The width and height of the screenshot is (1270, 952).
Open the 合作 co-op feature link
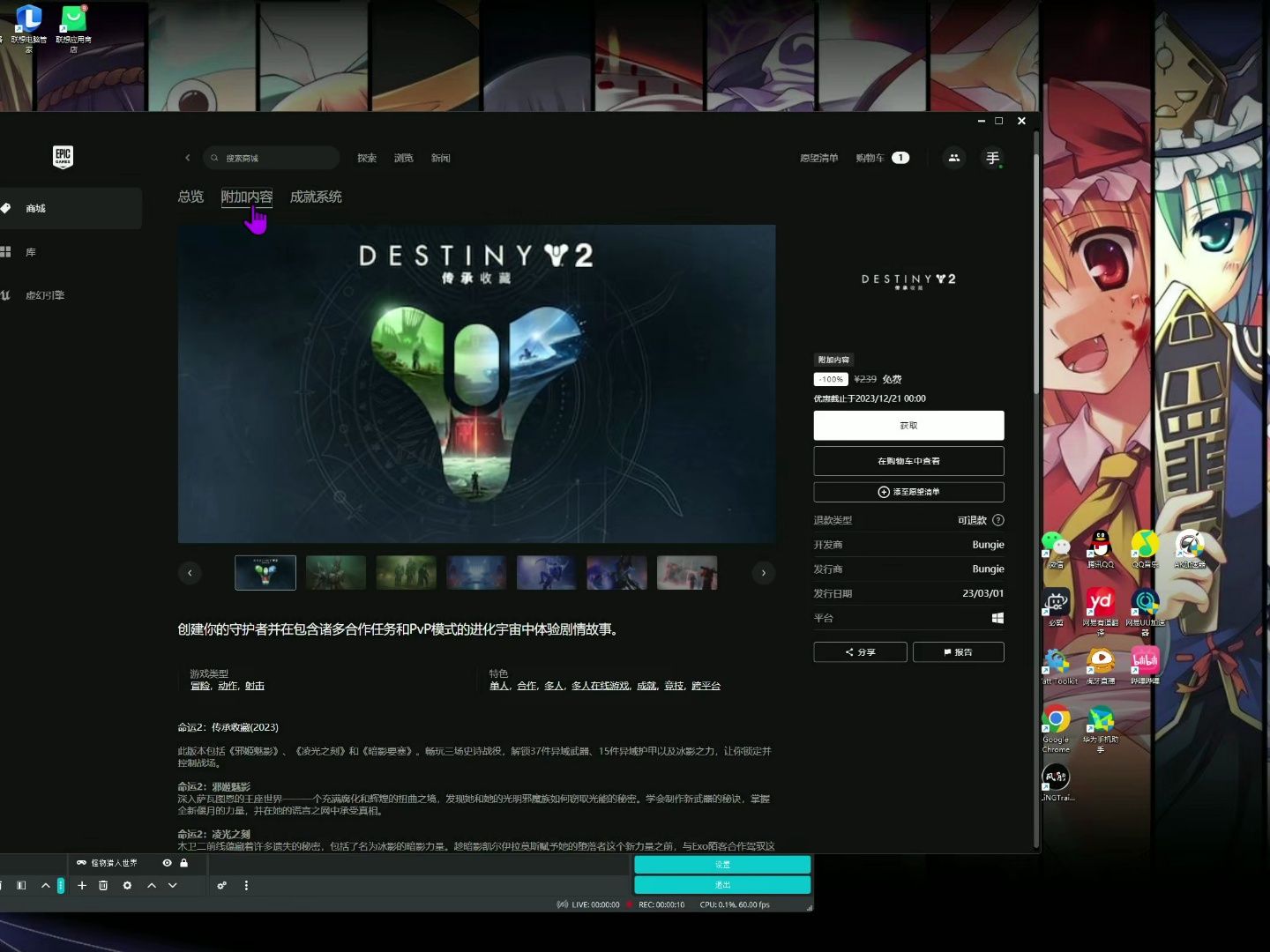[527, 686]
